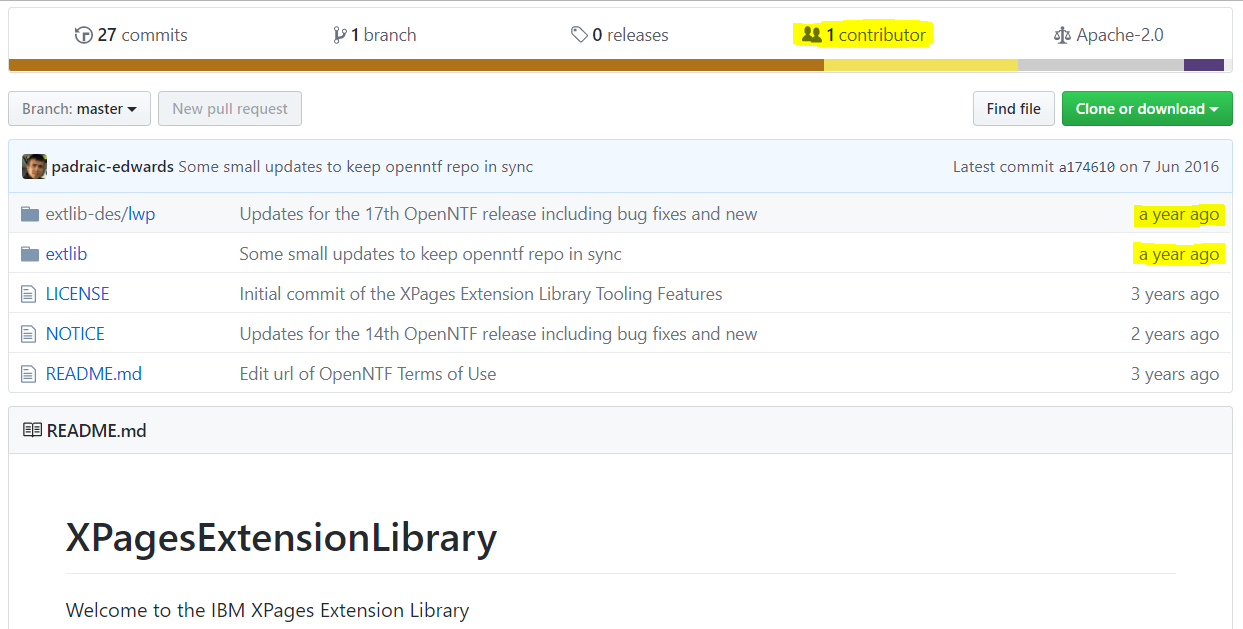Click '2 years ago' in NOTICE row

pyautogui.click(x=1175, y=334)
